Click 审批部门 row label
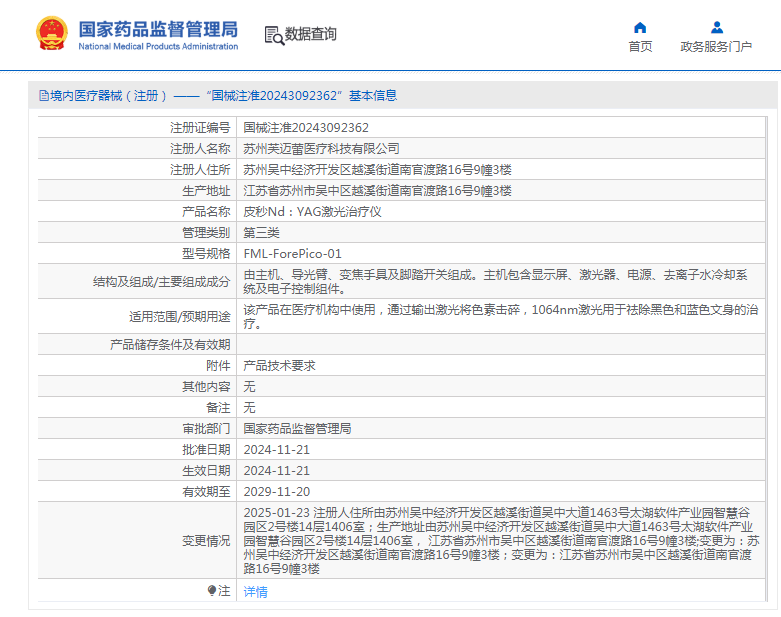 206,429
